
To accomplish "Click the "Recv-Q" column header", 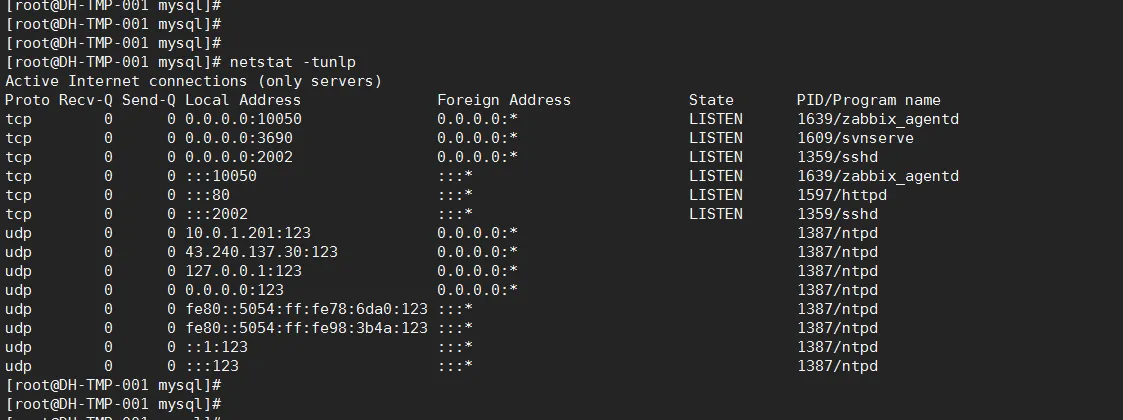I will [x=85, y=100].
